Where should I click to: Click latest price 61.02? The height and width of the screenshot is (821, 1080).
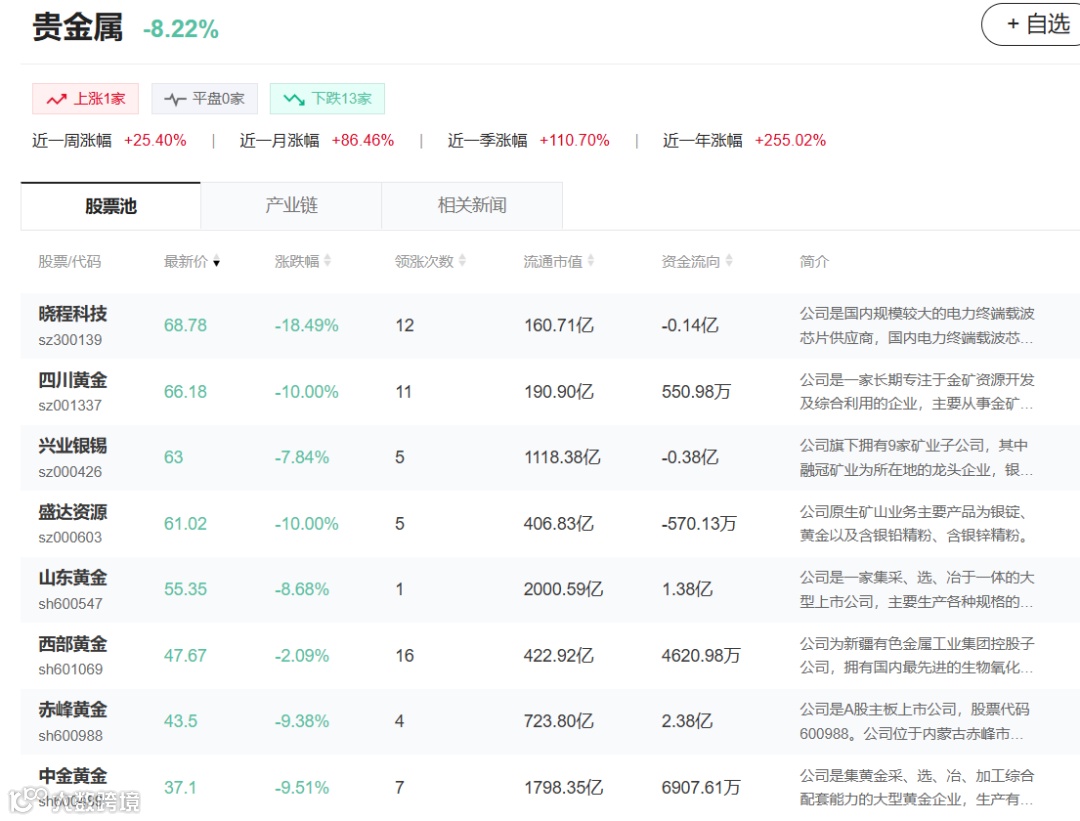(185, 523)
